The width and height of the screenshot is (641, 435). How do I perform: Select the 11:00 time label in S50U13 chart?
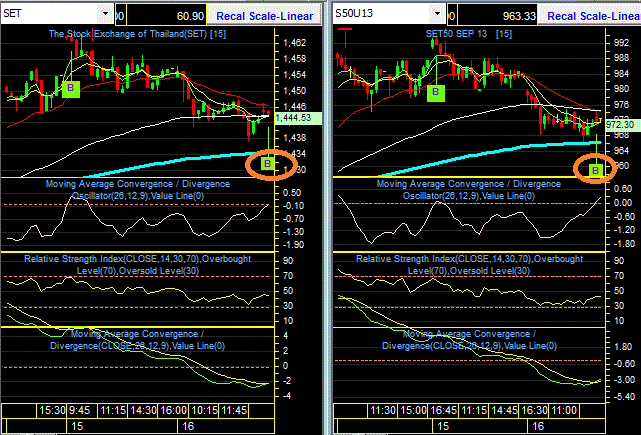tap(565, 410)
